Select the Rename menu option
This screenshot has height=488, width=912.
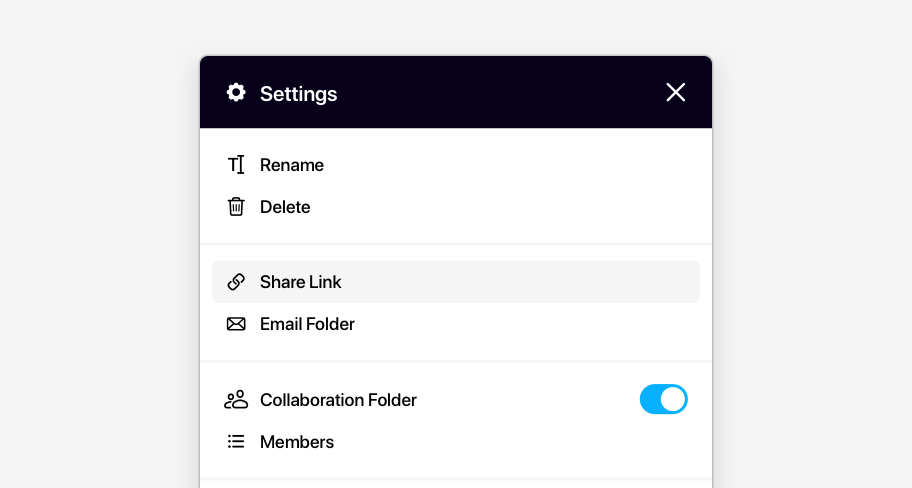291,165
